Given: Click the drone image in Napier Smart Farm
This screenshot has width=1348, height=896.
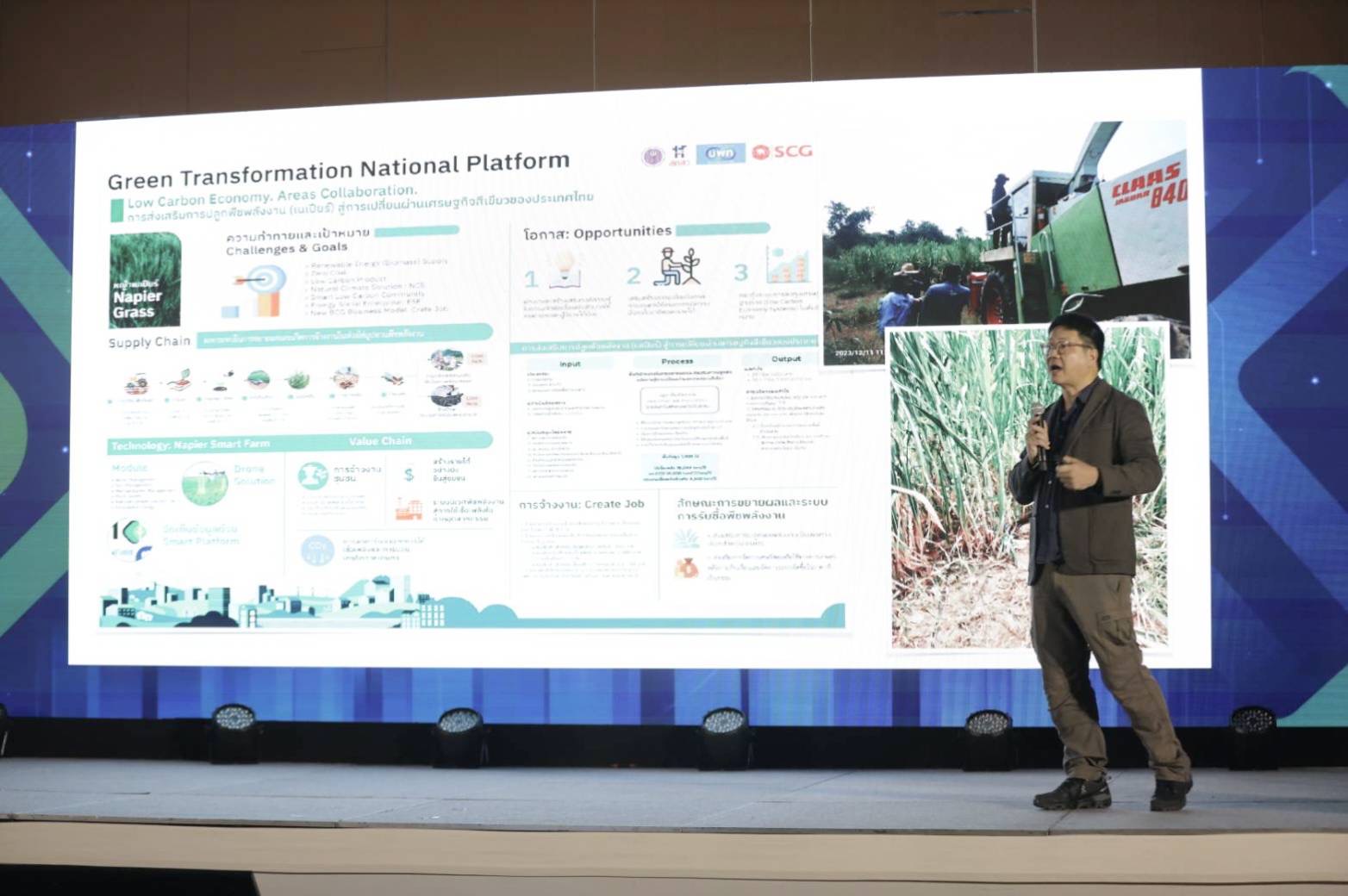Looking at the screenshot, I should tap(205, 482).
